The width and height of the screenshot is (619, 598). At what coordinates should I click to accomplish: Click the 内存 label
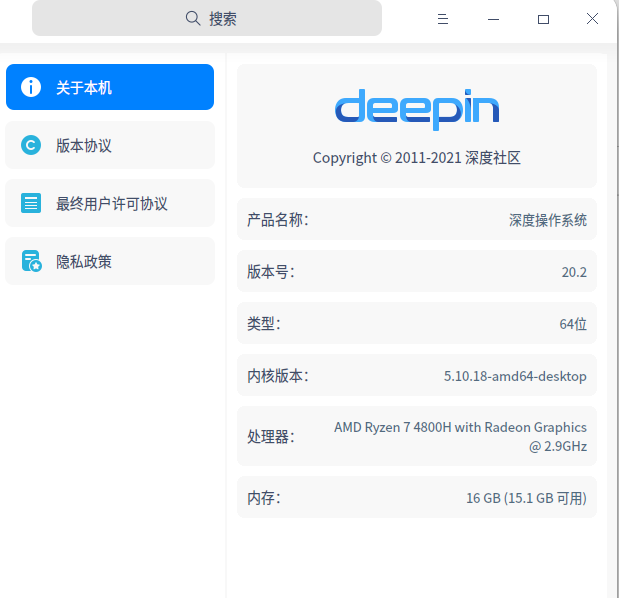click(x=264, y=497)
